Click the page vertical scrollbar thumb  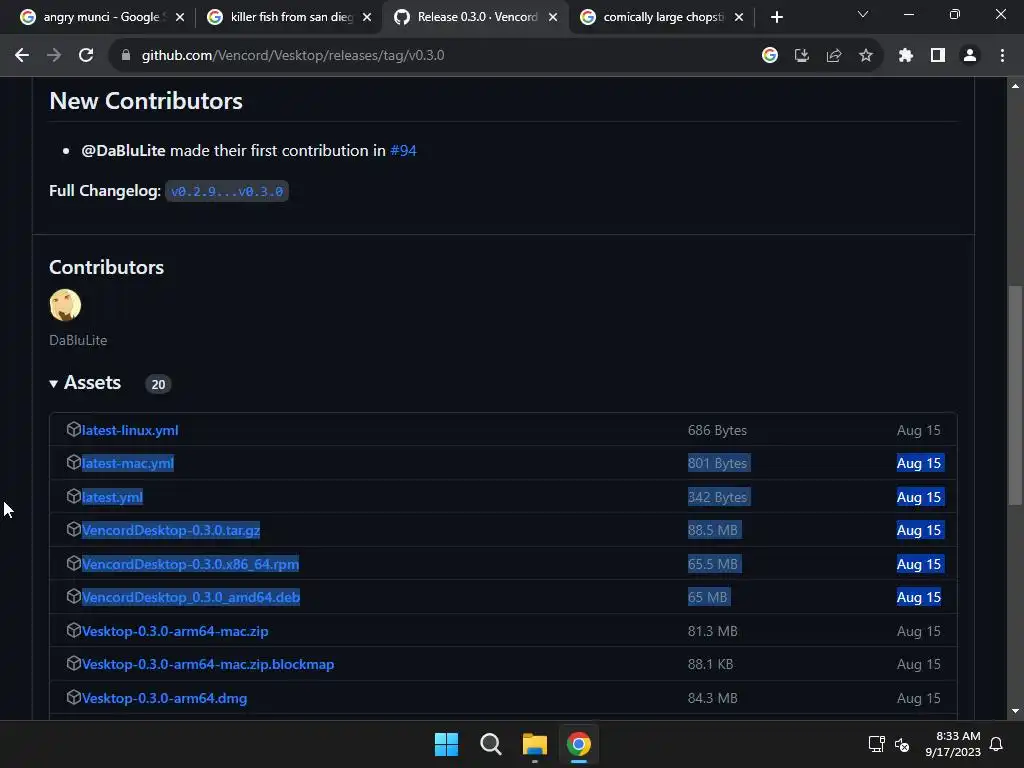1015,395
